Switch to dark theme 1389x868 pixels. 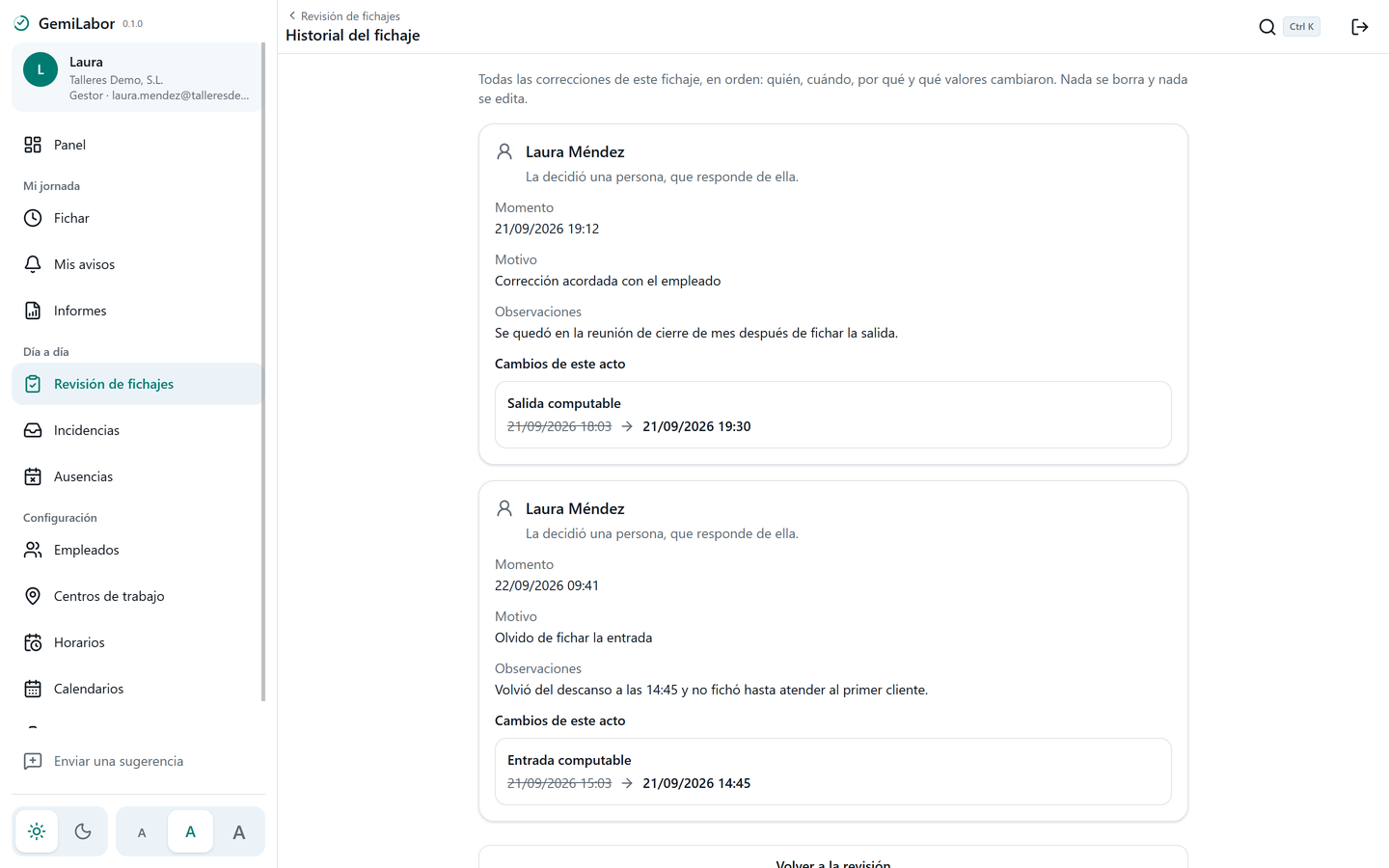pos(83,831)
